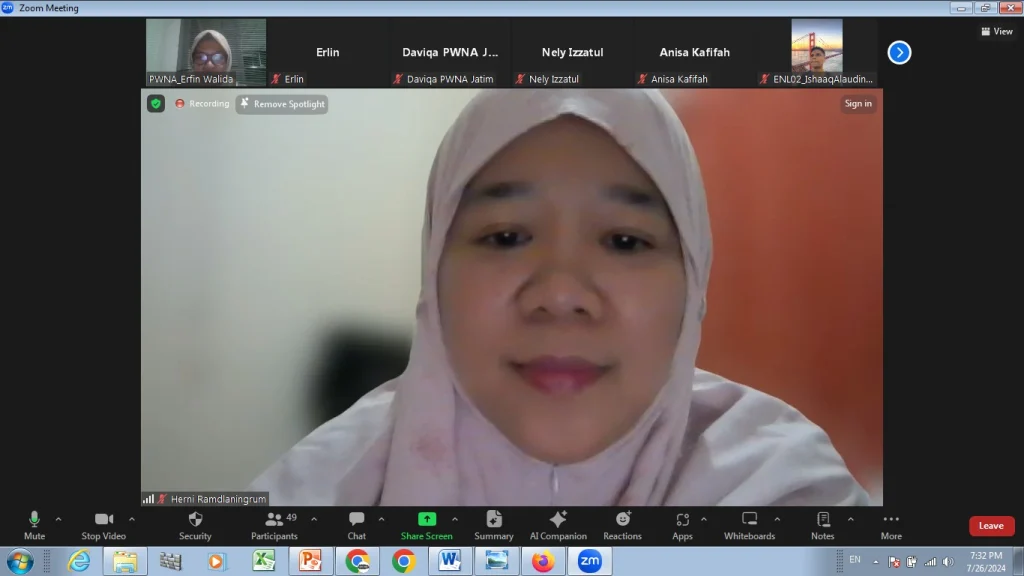This screenshot has width=1024, height=576.
Task: Open the Notes feature
Action: pyautogui.click(x=822, y=525)
